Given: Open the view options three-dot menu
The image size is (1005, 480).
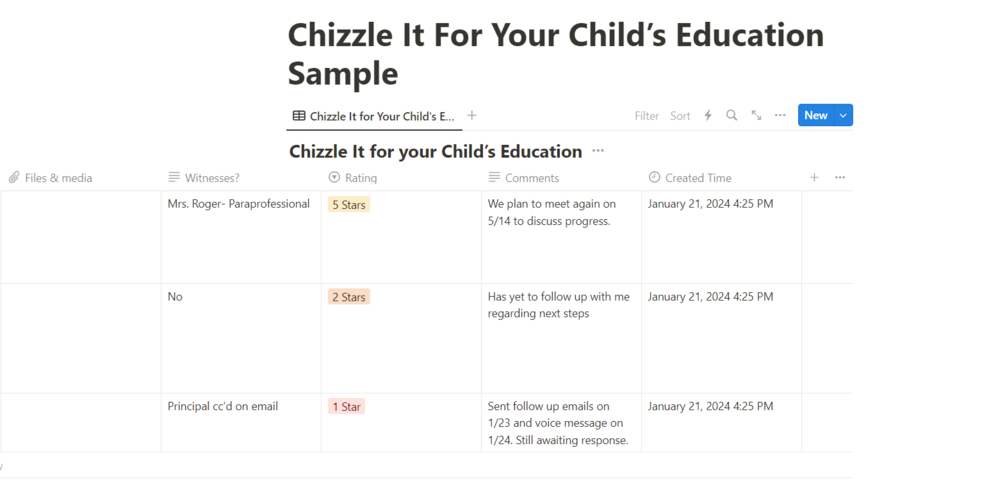Looking at the screenshot, I should tap(780, 116).
